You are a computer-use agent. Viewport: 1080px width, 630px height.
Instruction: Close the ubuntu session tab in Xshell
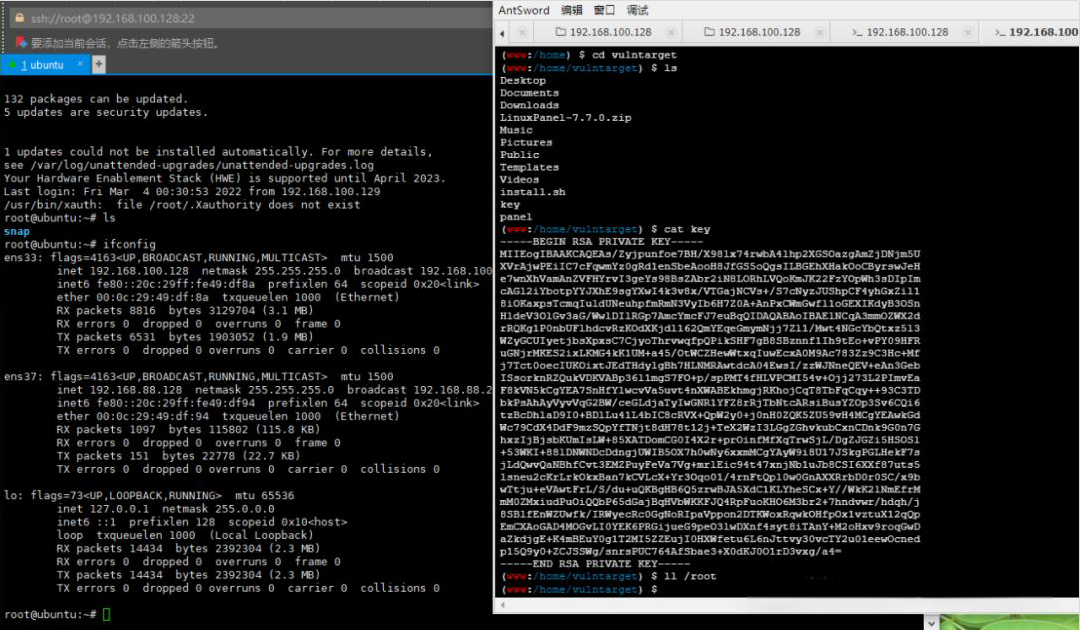click(x=80, y=63)
